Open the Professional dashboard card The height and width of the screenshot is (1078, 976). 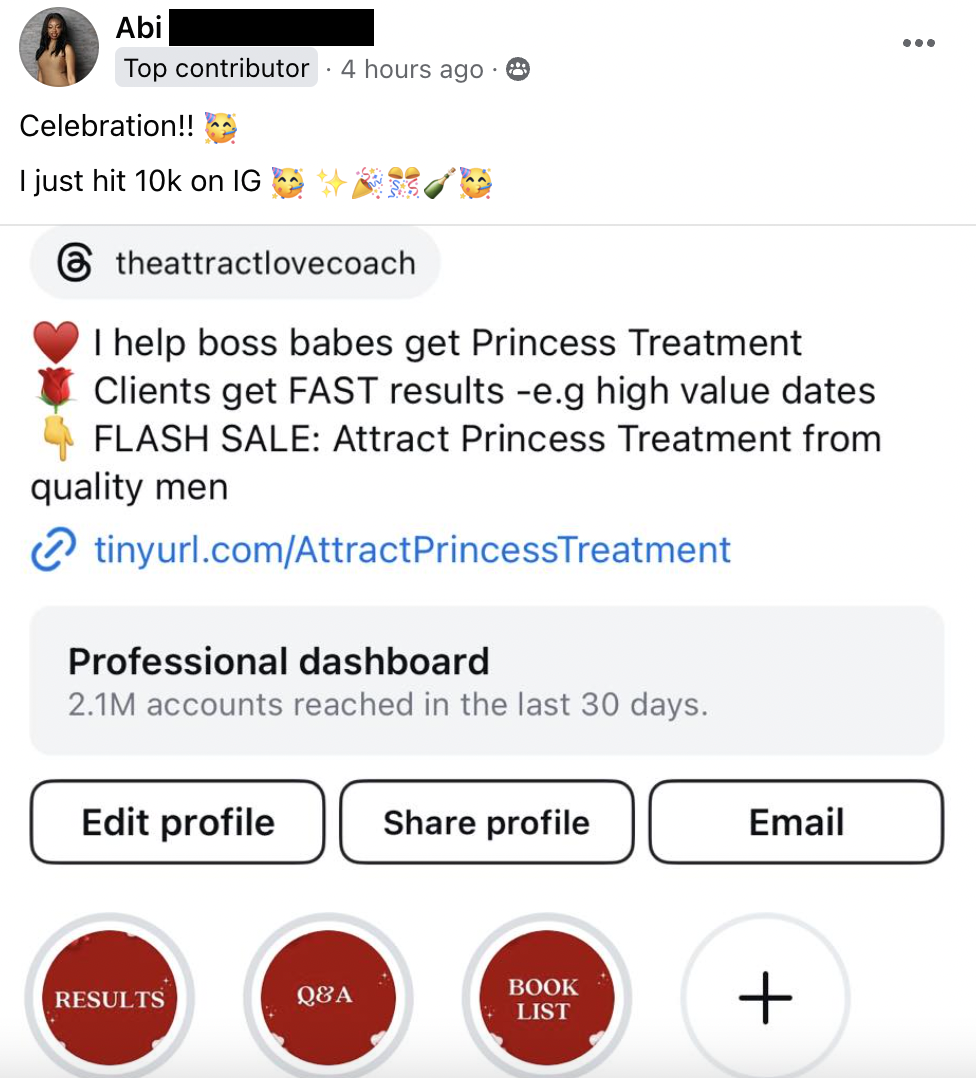point(487,680)
